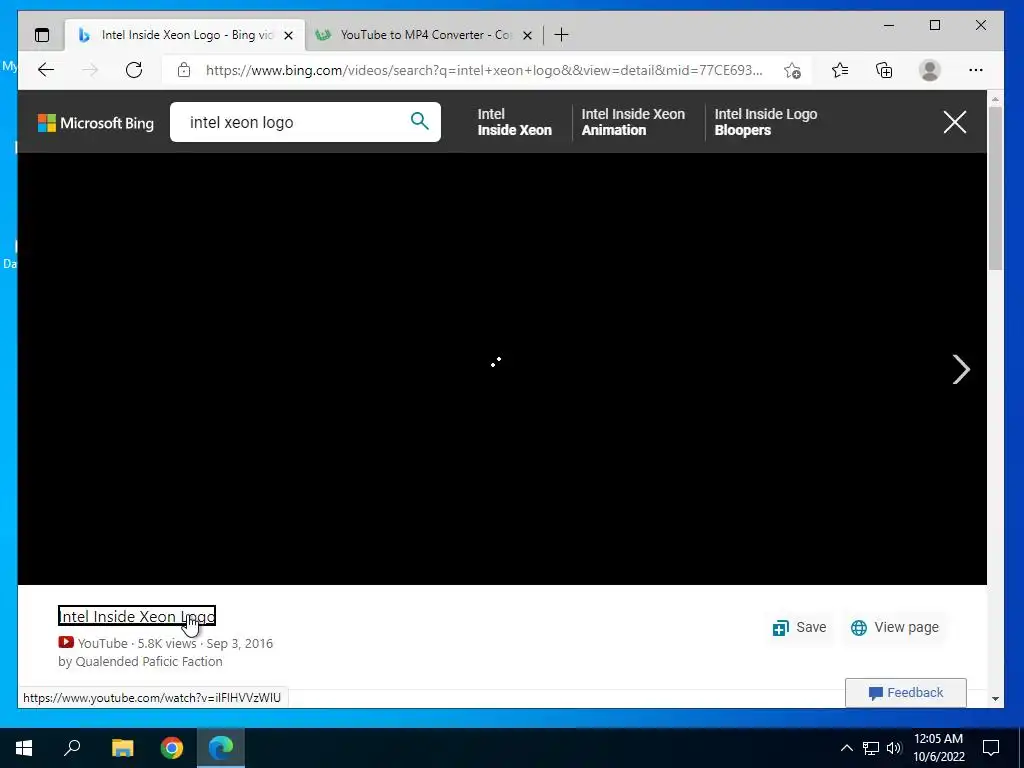Go back to the previous page
The width and height of the screenshot is (1024, 768).
pos(46,70)
